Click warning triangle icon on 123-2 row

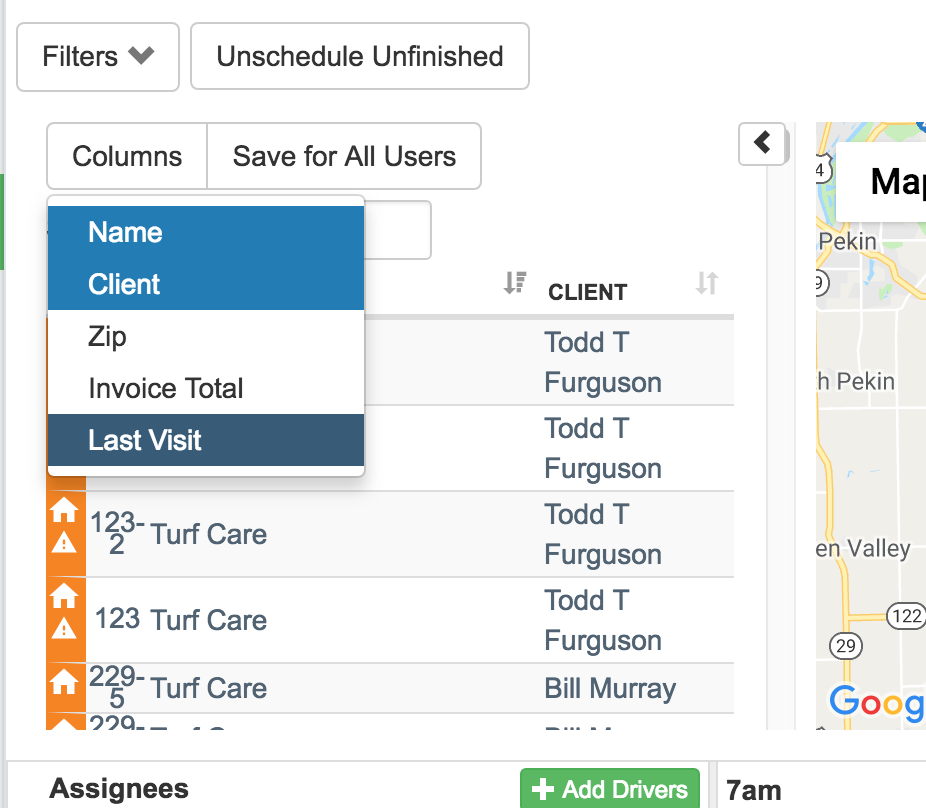pos(64,542)
